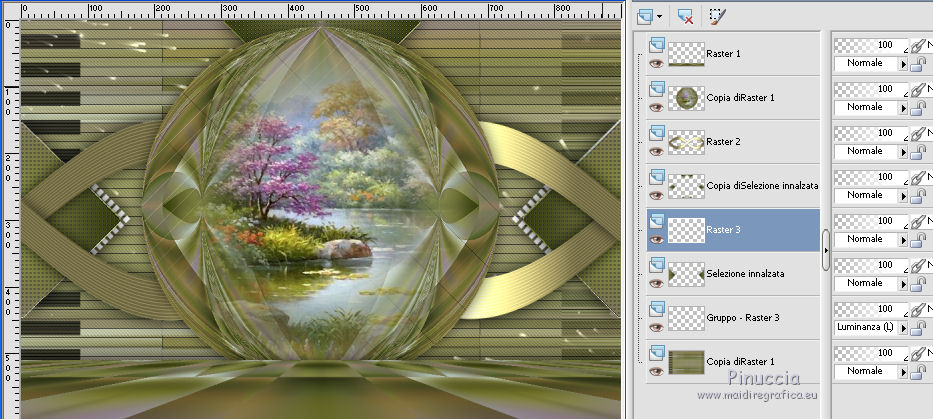Hide the Gruppo - Raster 3 layer
Screen dimensions: 933x419
coord(656,327)
